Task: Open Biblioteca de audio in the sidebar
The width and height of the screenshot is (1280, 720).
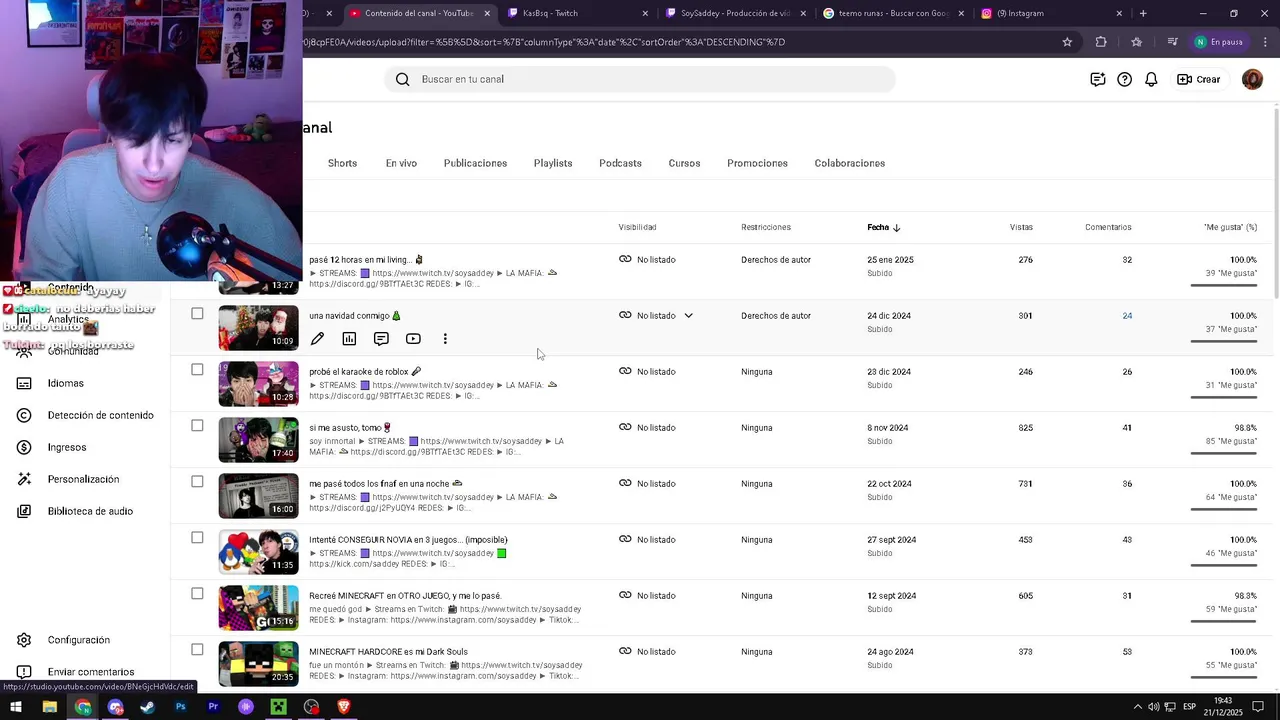Action: [90, 511]
